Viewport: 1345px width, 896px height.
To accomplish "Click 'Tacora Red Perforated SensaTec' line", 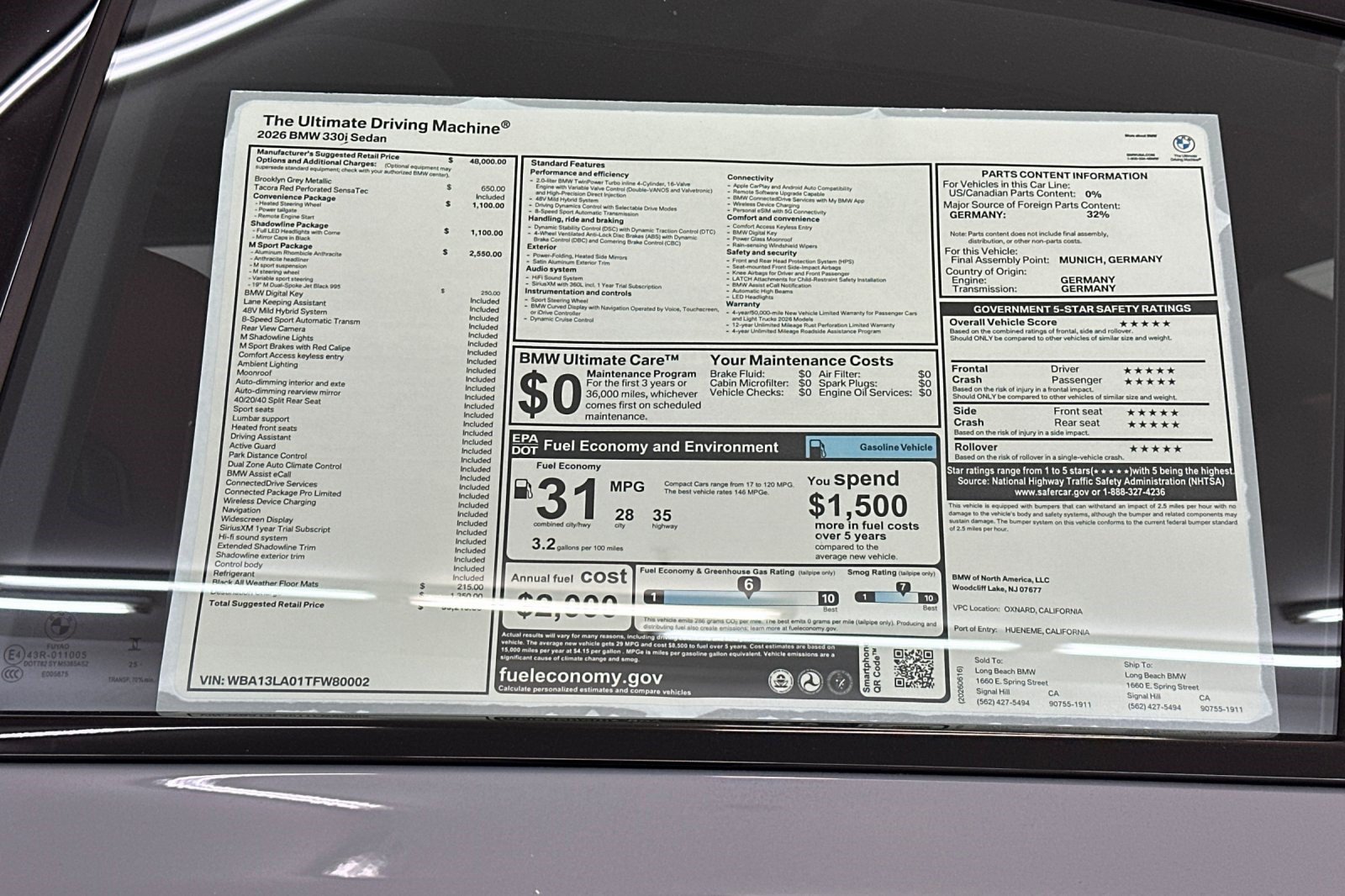I will pos(311,189).
